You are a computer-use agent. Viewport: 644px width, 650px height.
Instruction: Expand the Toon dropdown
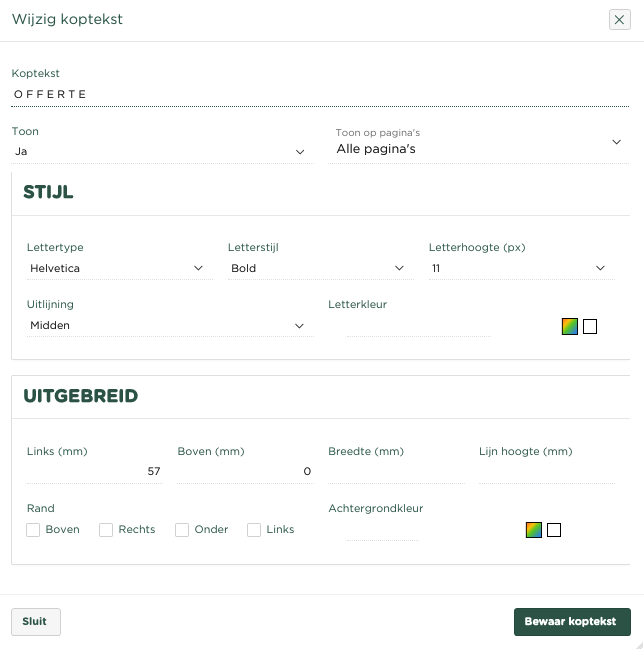(160, 152)
